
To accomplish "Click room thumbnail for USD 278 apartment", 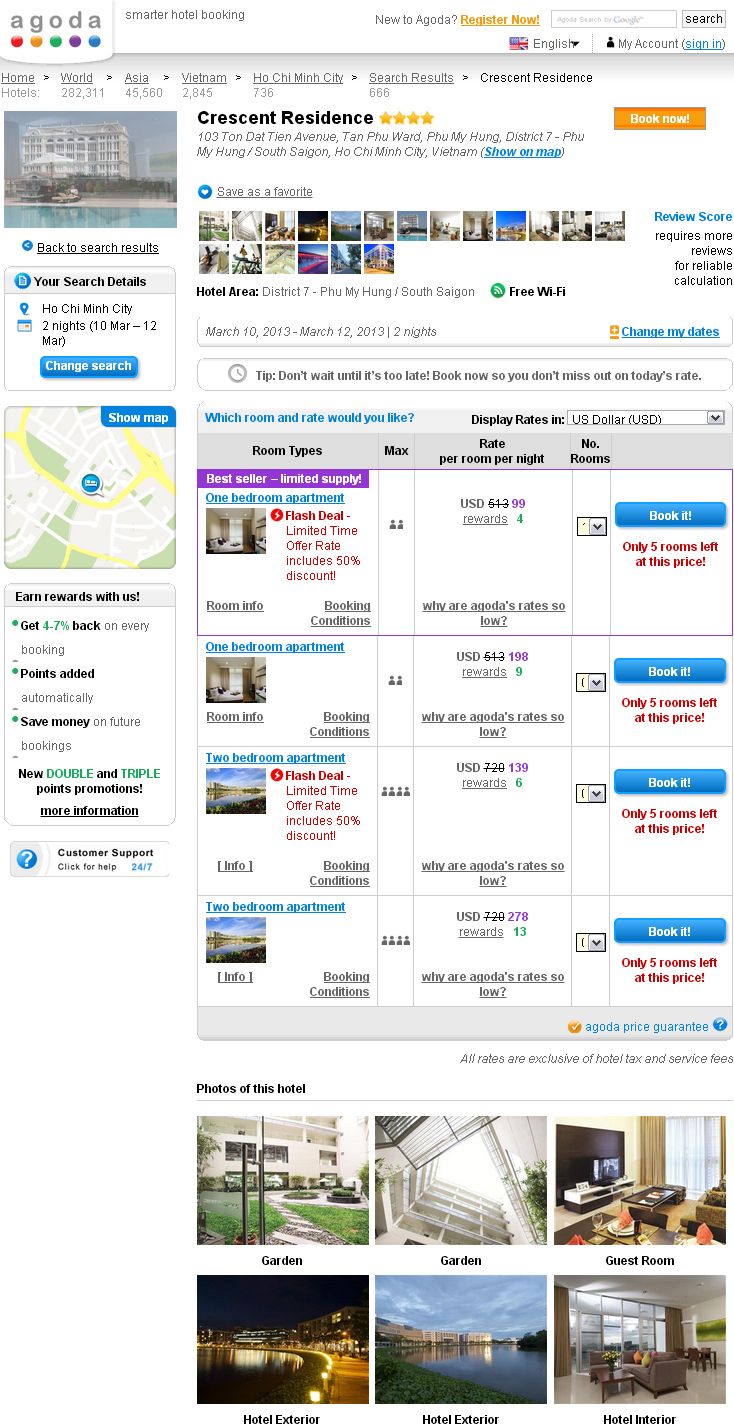I will click(236, 940).
